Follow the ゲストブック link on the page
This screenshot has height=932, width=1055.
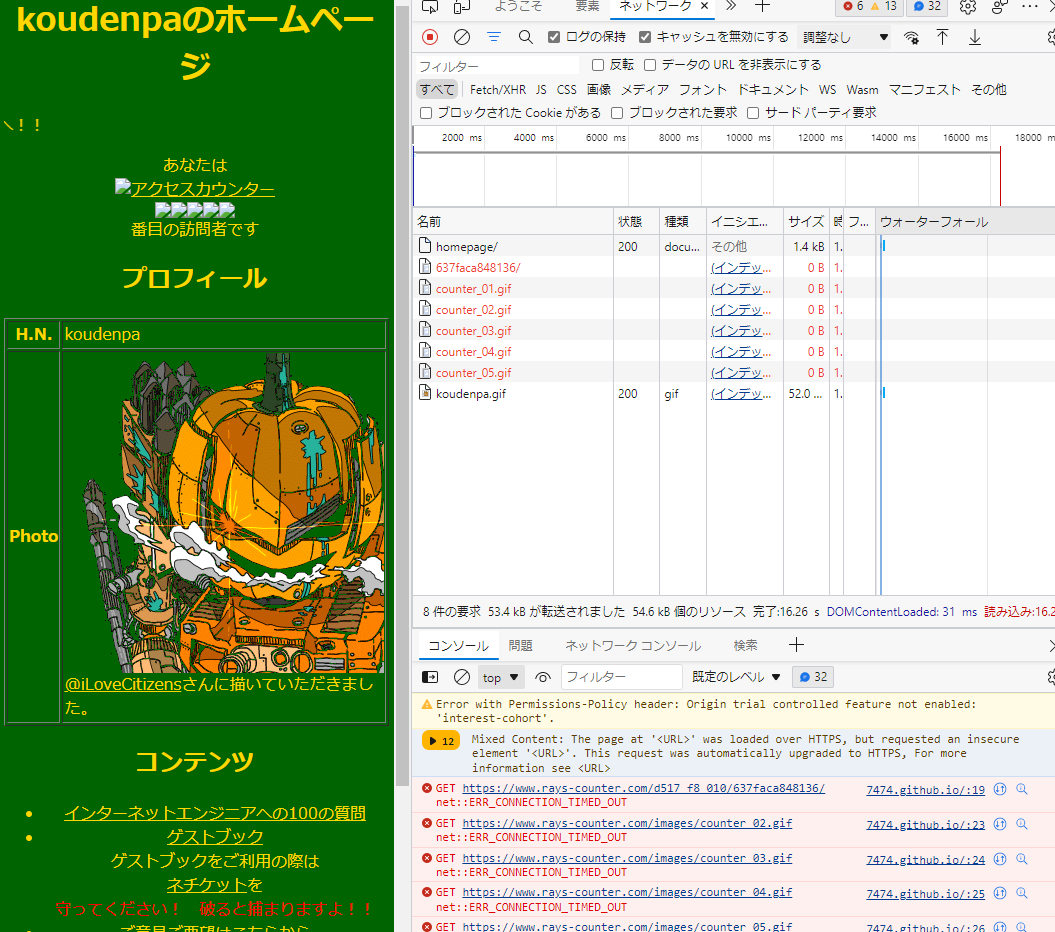[213, 837]
